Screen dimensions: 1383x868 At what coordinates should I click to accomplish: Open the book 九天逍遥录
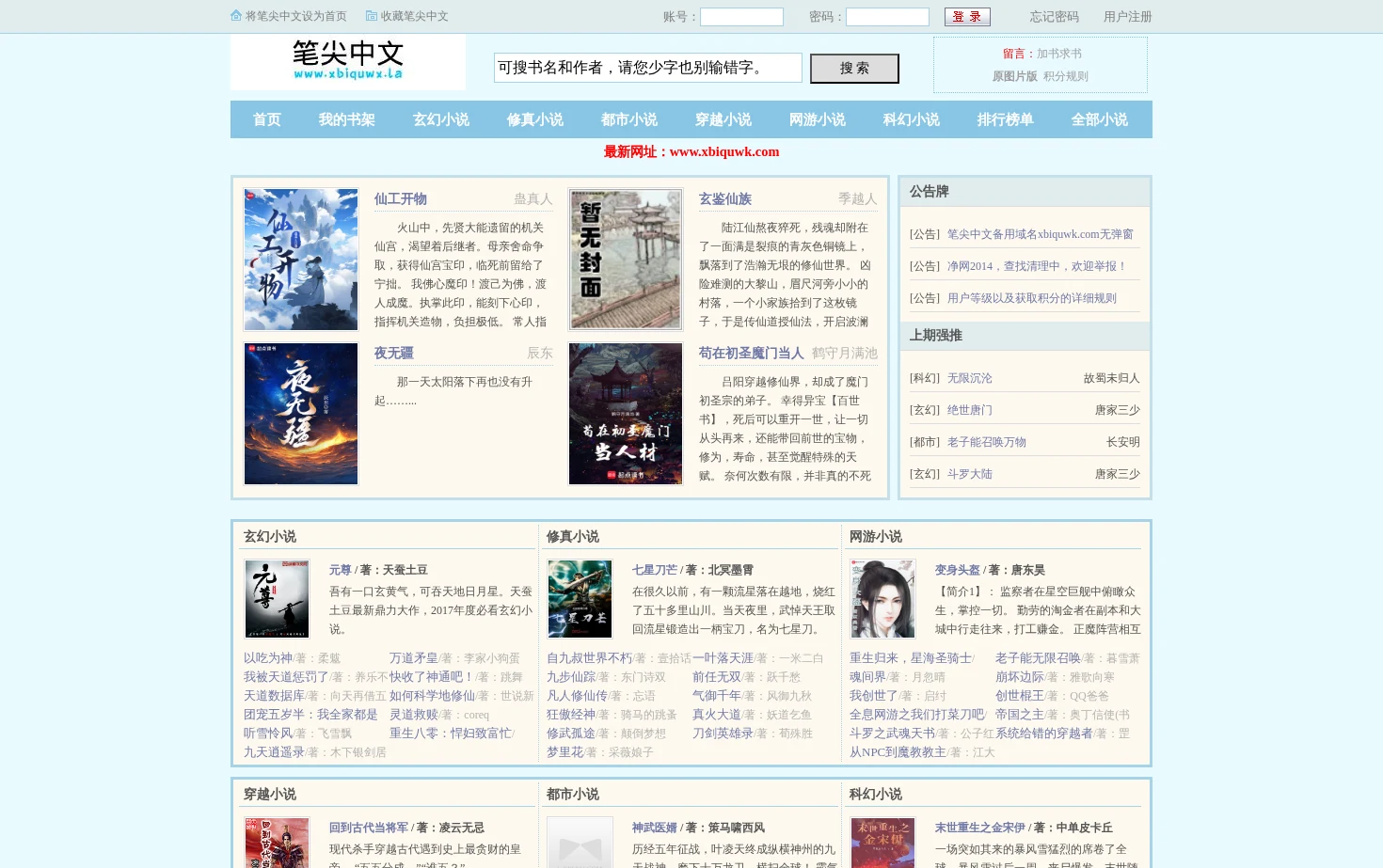[x=274, y=752]
